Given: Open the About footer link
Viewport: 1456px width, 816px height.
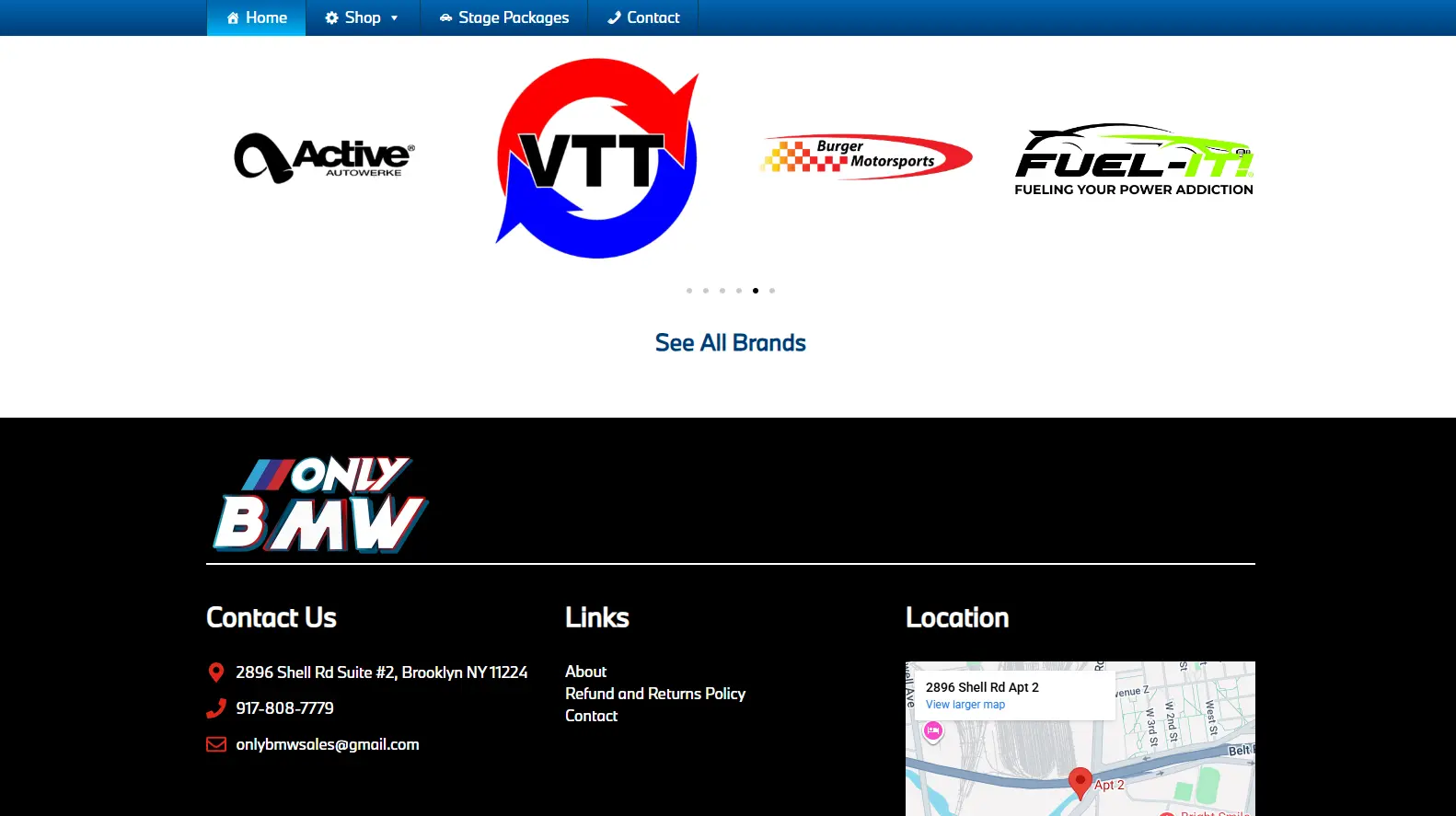Looking at the screenshot, I should (x=585, y=672).
